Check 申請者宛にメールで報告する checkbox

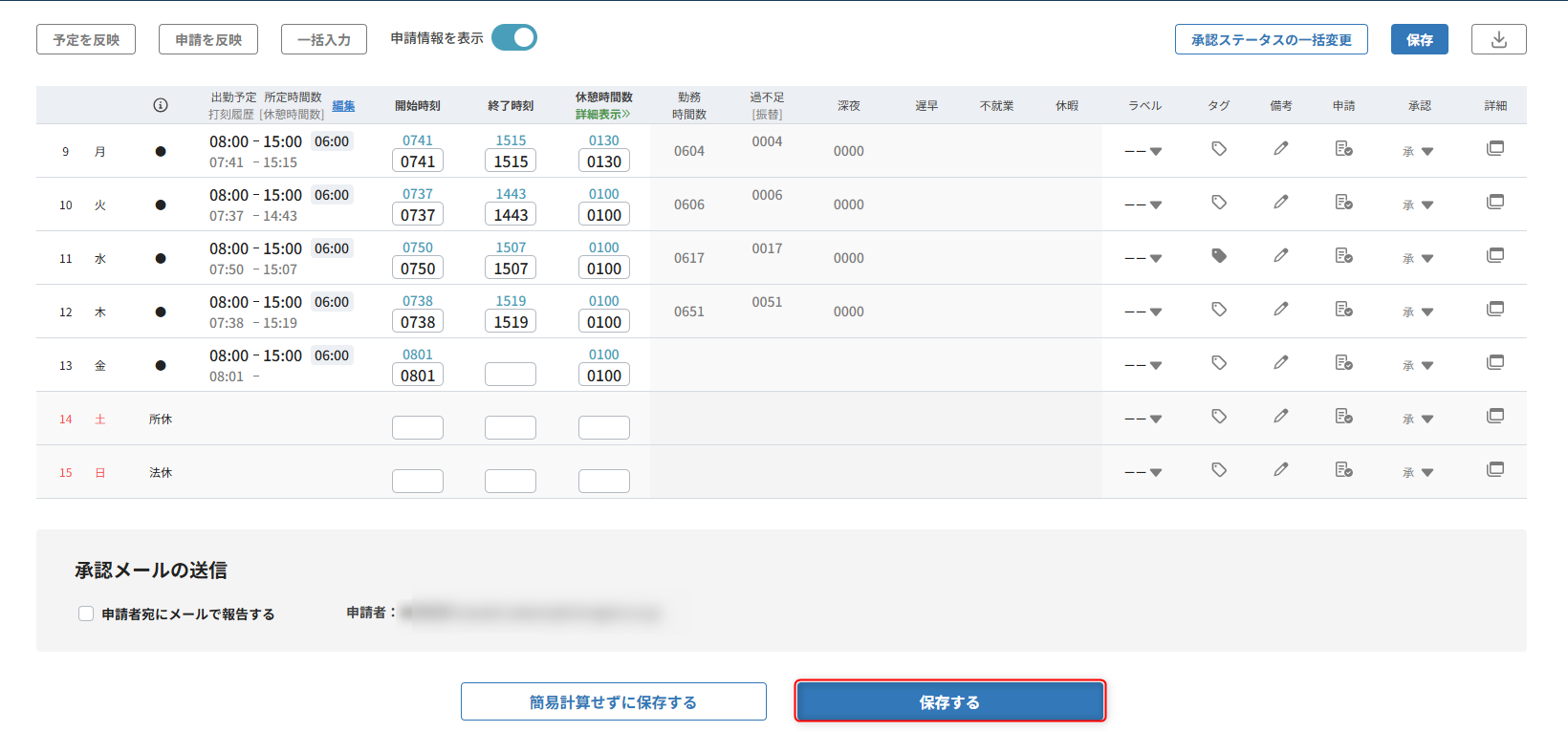[x=86, y=614]
